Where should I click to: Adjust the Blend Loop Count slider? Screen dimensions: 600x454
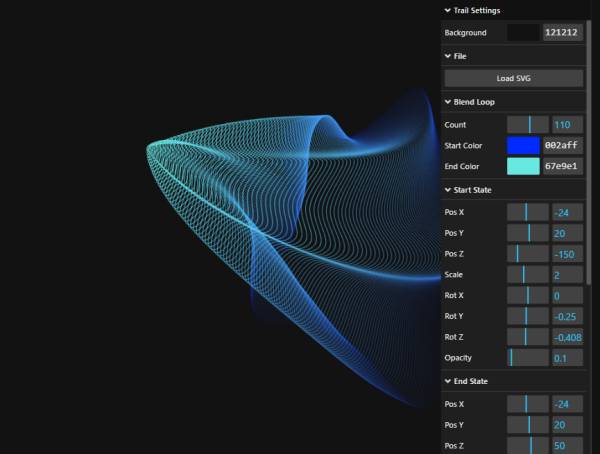[x=527, y=125]
